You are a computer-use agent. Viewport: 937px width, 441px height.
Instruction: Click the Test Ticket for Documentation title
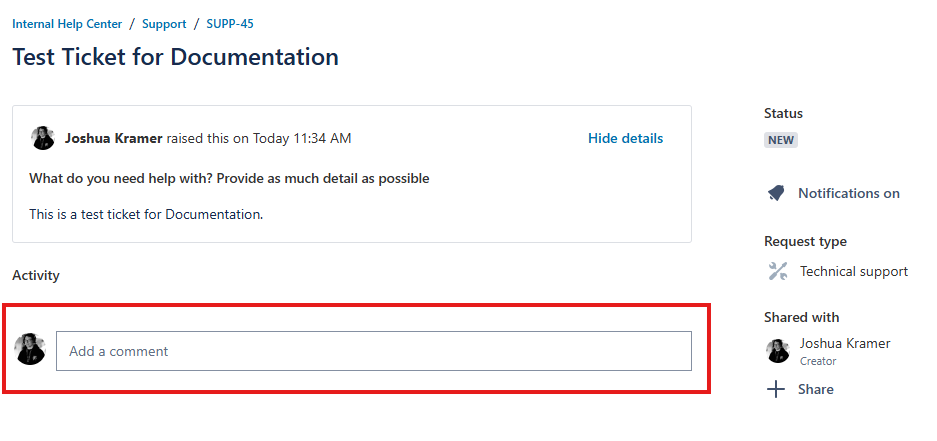[x=175, y=57]
